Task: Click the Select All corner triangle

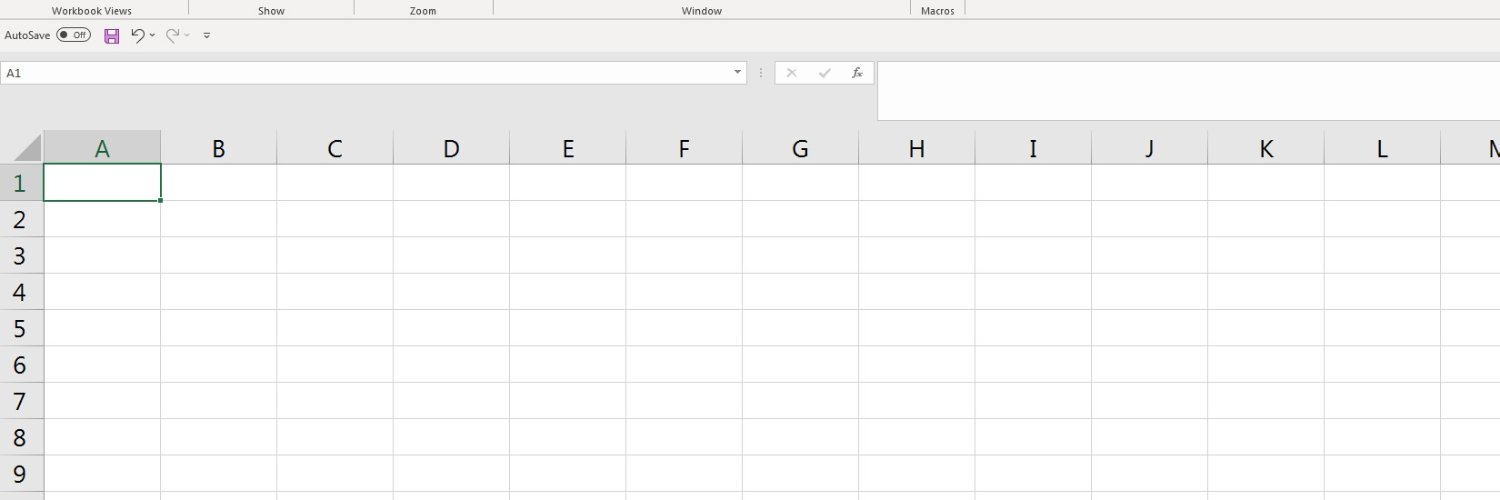Action: tap(27, 148)
